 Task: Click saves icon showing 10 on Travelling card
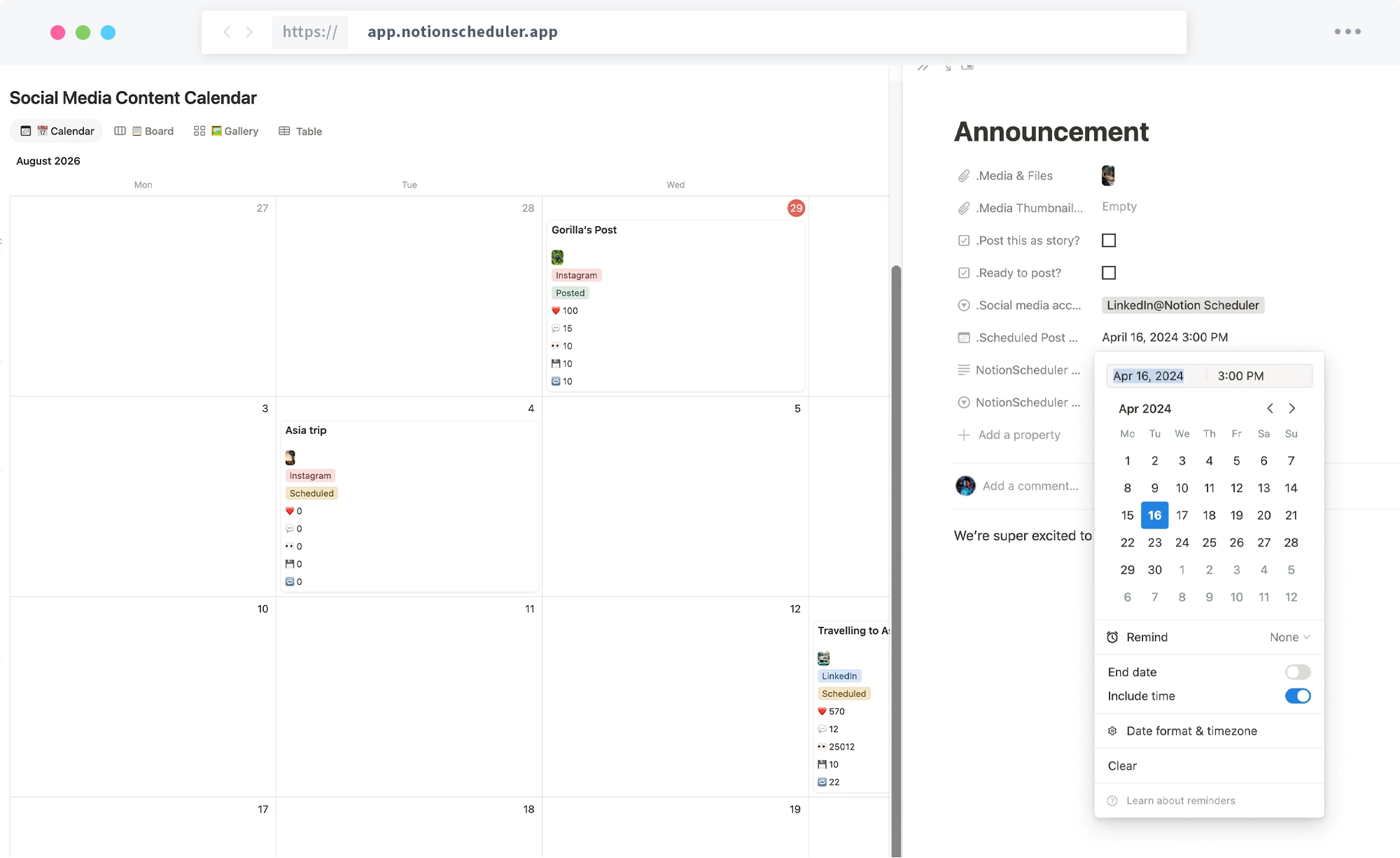click(822, 764)
